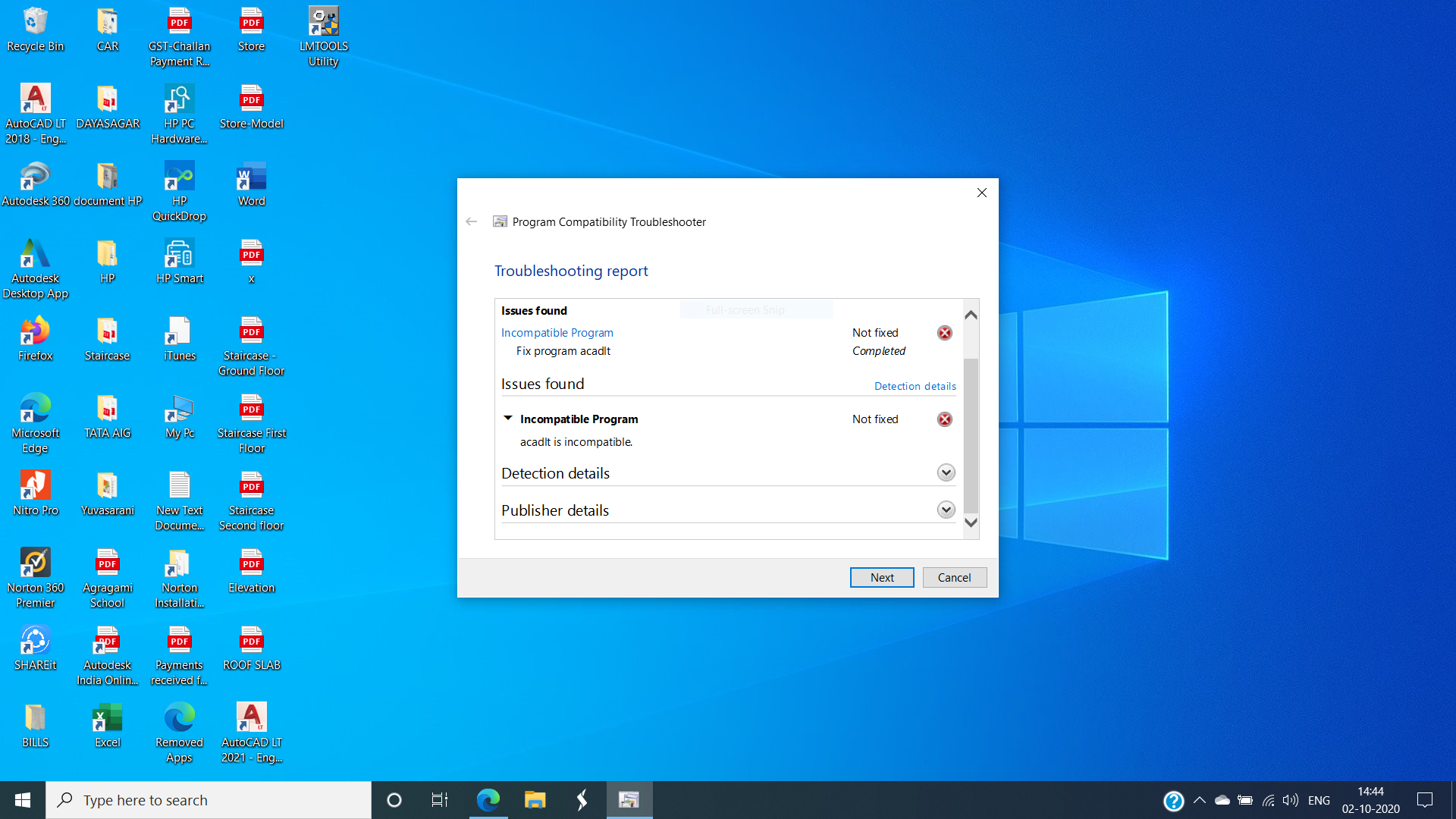Open the Detection details link

(915, 386)
